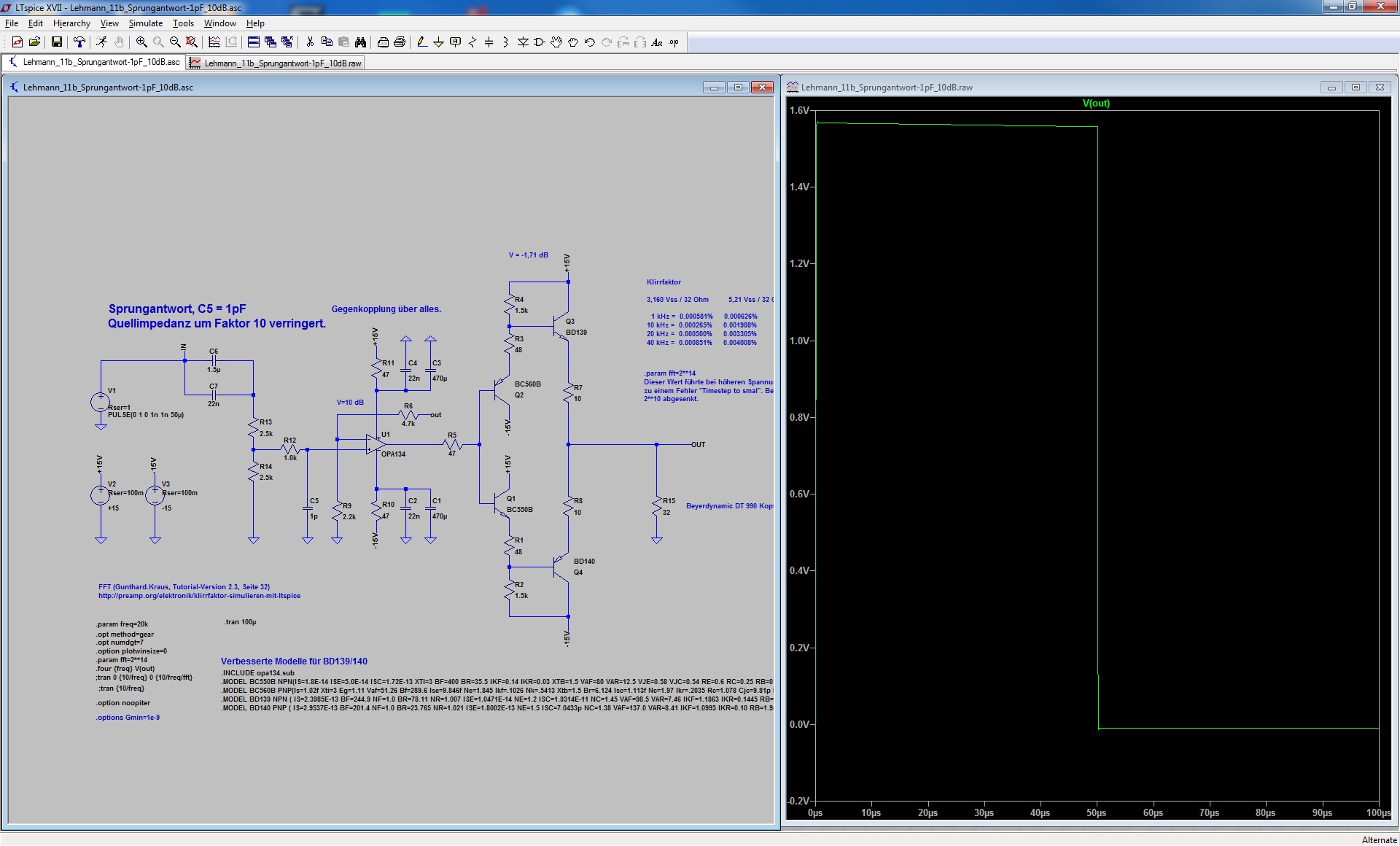Click the R15 32 ohm load resistor
Screen dimensions: 1400x846
point(657,506)
